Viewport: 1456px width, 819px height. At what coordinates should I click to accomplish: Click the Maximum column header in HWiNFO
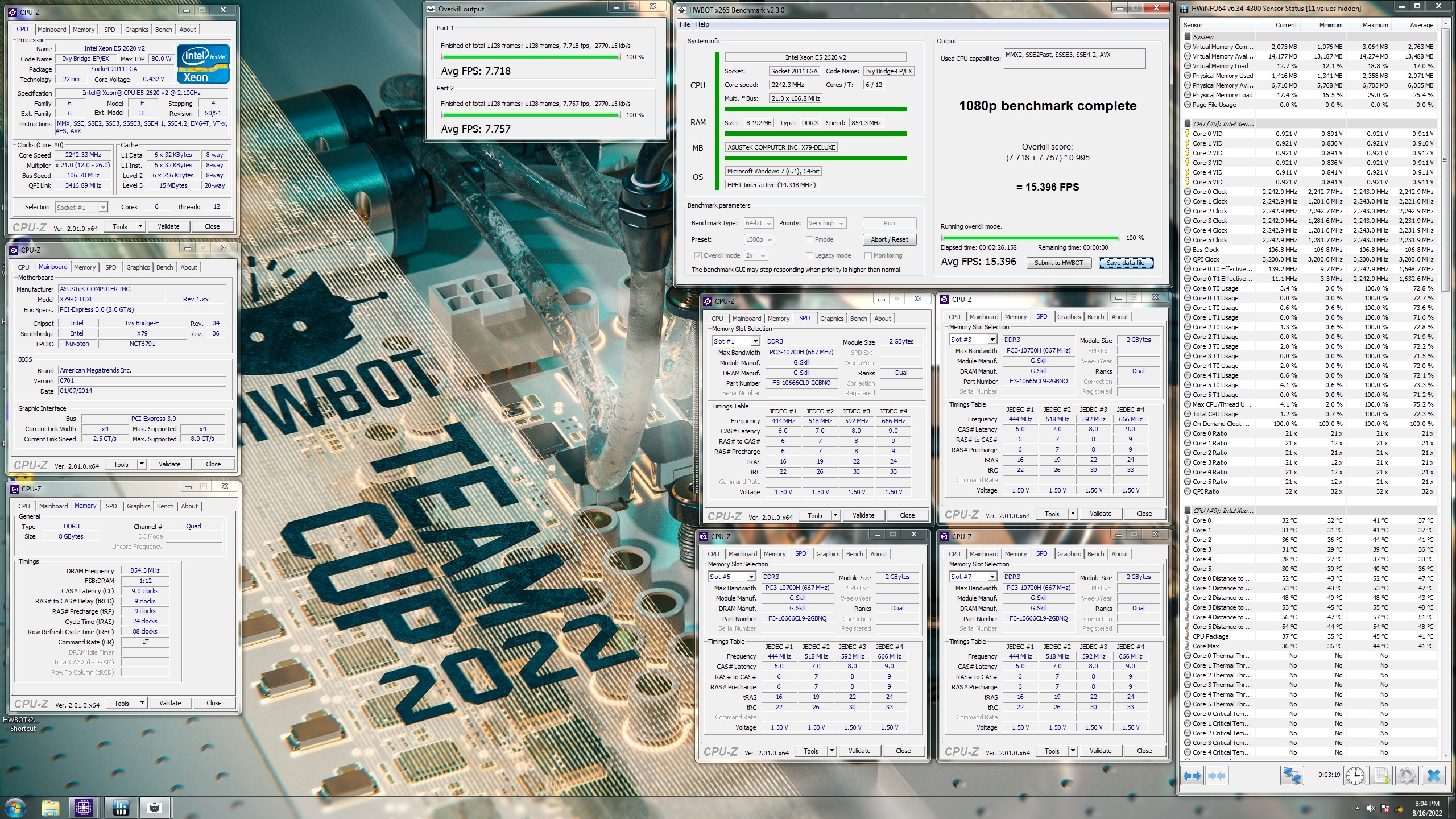1375,25
